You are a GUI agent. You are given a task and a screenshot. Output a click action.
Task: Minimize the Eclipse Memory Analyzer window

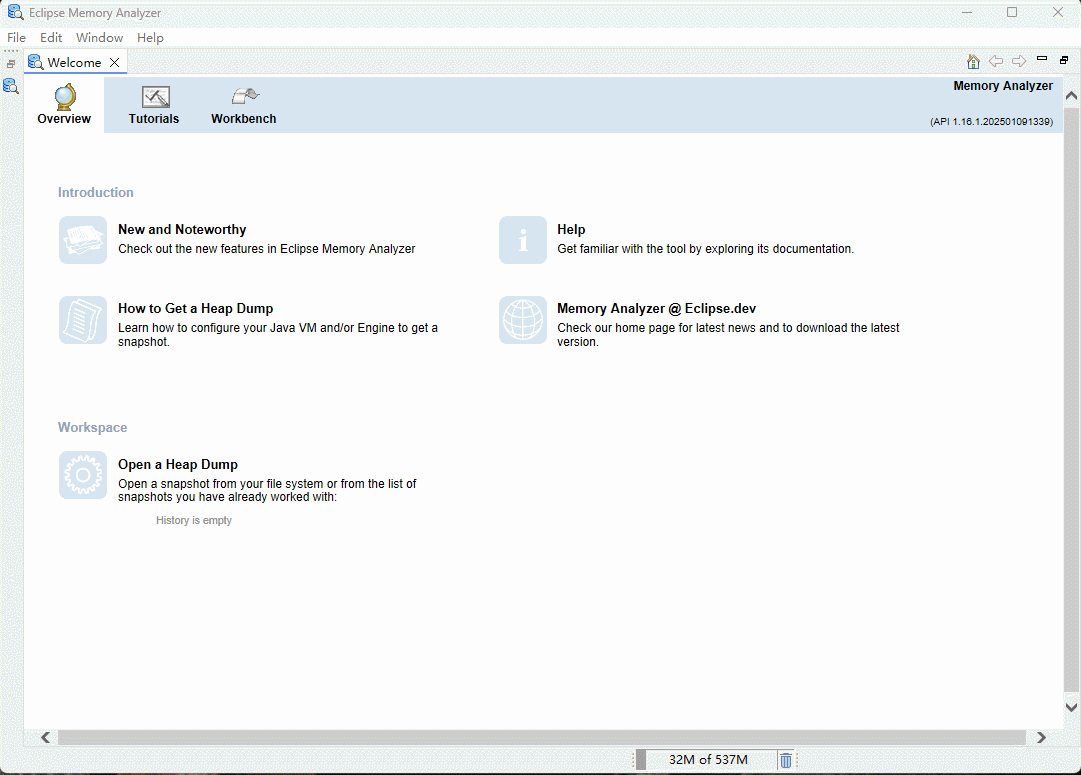[x=967, y=12]
